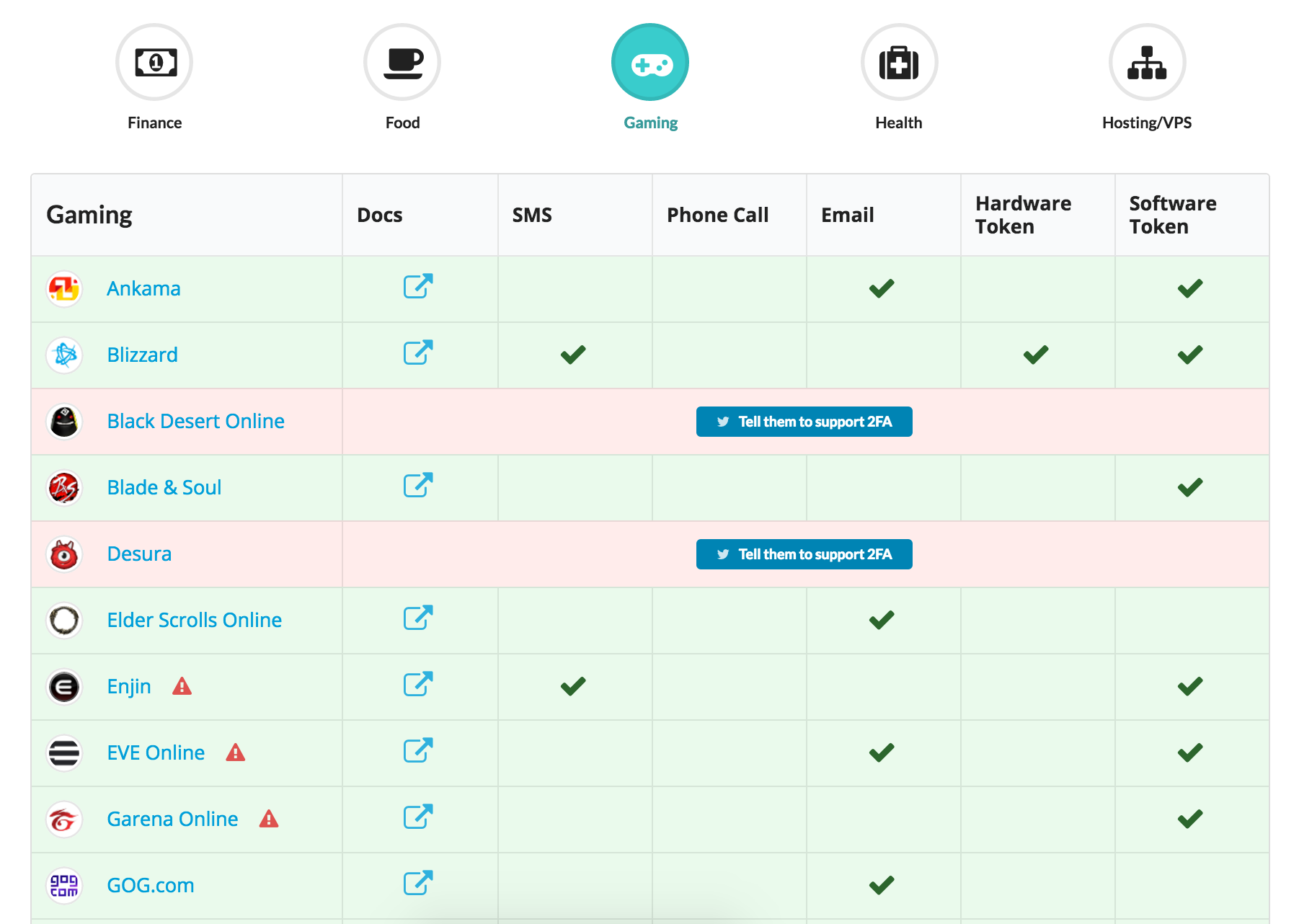The image size is (1299, 924).
Task: Open Ankama docs external link icon
Action: (x=418, y=286)
